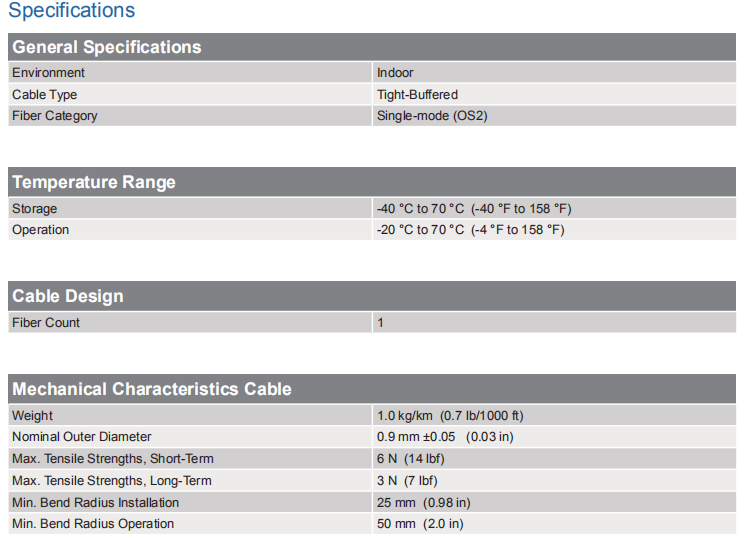Select the Min. Bend Radius Operation label
The height and width of the screenshot is (538, 744).
tap(93, 524)
